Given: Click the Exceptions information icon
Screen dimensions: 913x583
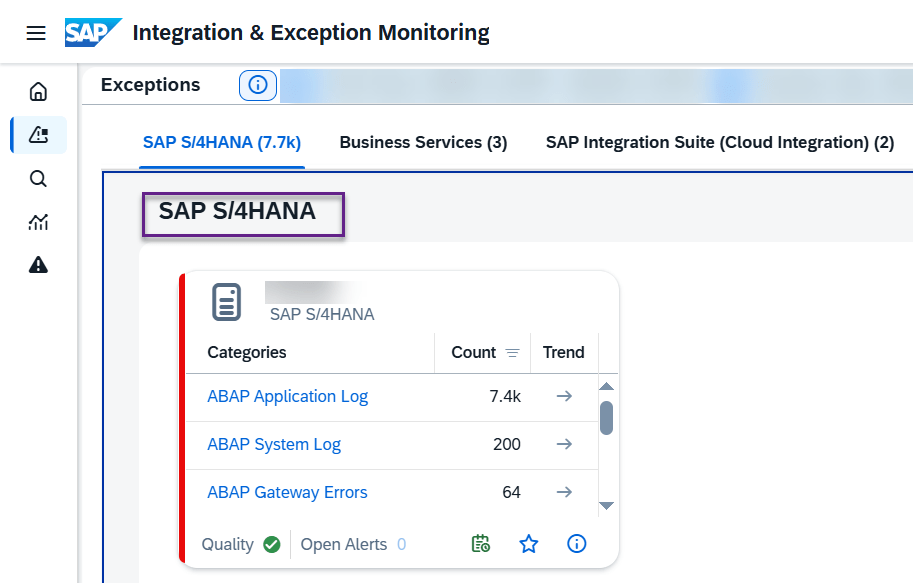Looking at the screenshot, I should pyautogui.click(x=257, y=86).
